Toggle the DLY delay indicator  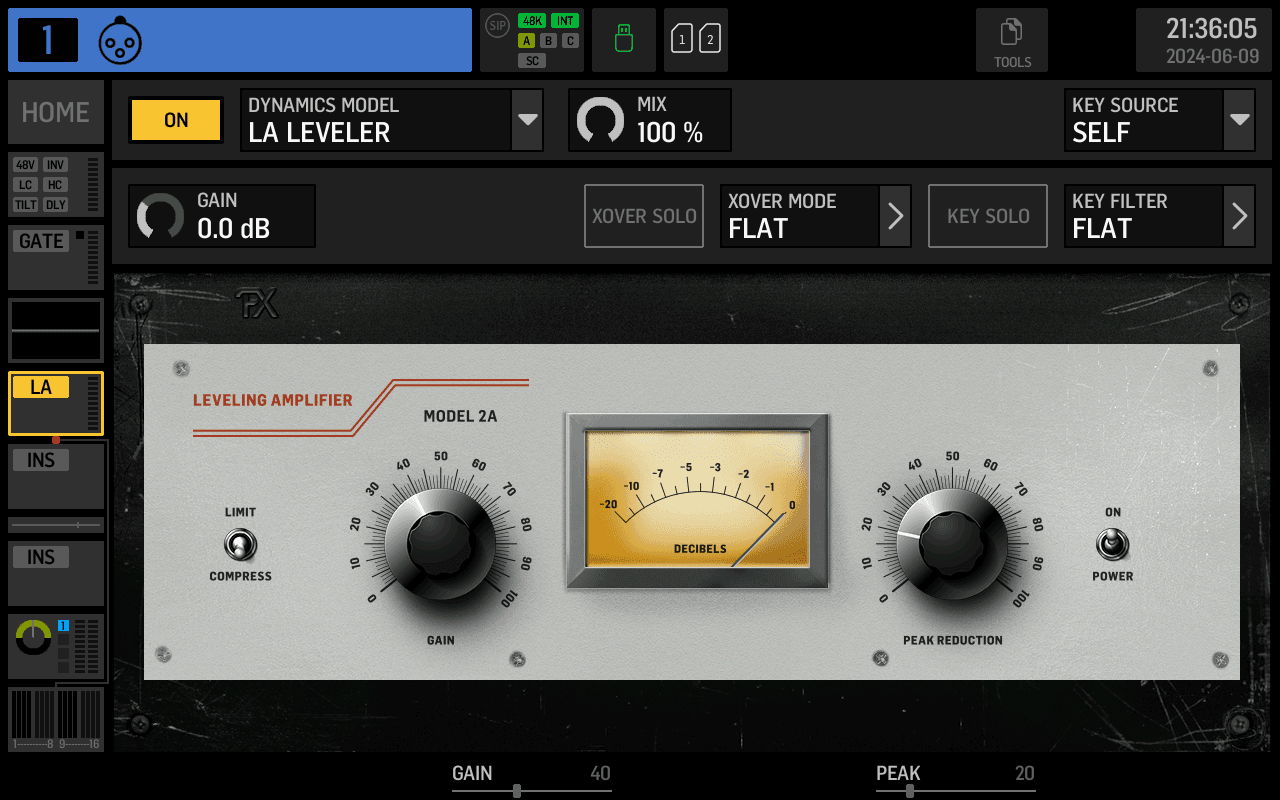(55, 205)
